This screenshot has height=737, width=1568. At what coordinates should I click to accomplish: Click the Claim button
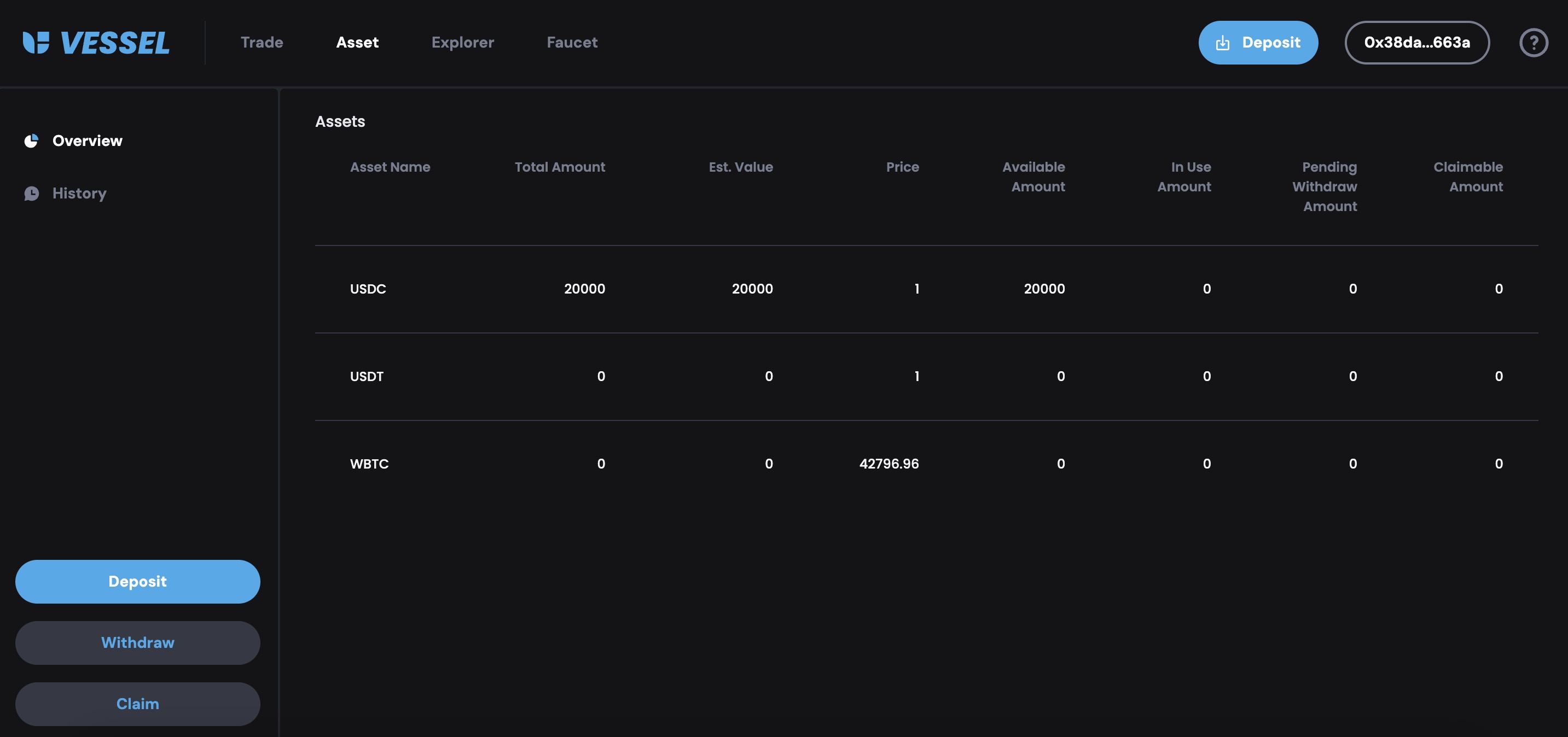pyautogui.click(x=137, y=704)
